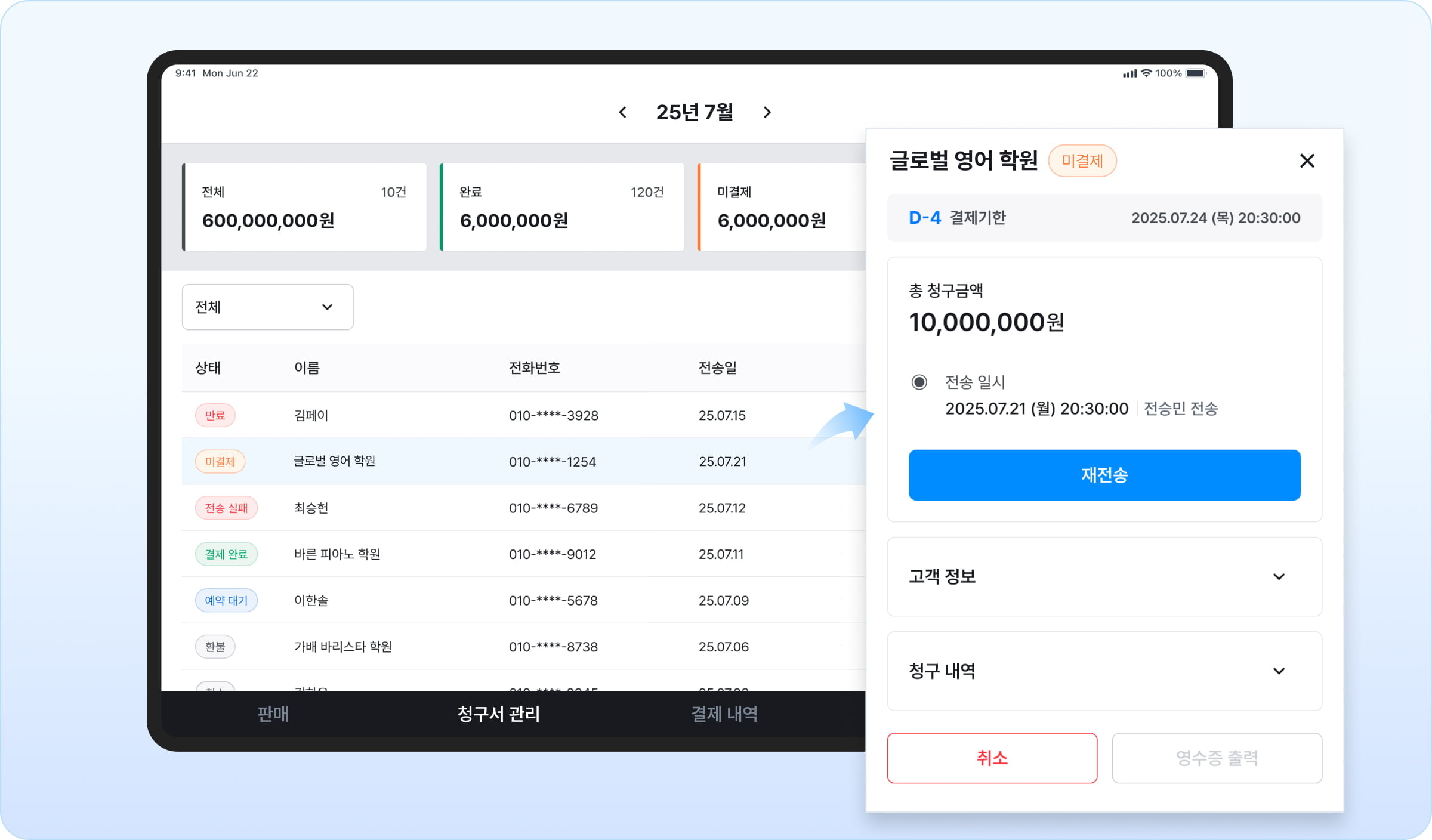Screen dimensions: 1432x840
Task: Click the 만료 status badge
Action: (x=215, y=415)
